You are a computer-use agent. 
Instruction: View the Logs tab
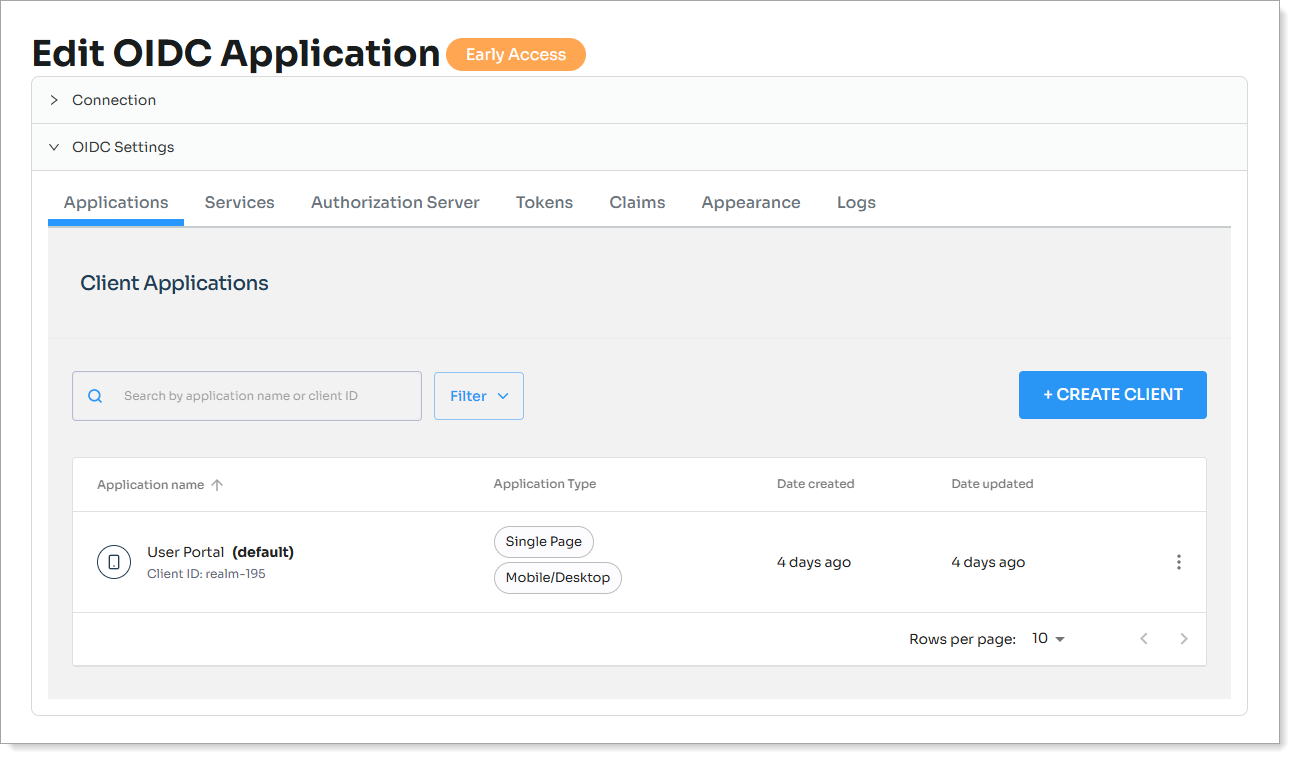click(856, 202)
